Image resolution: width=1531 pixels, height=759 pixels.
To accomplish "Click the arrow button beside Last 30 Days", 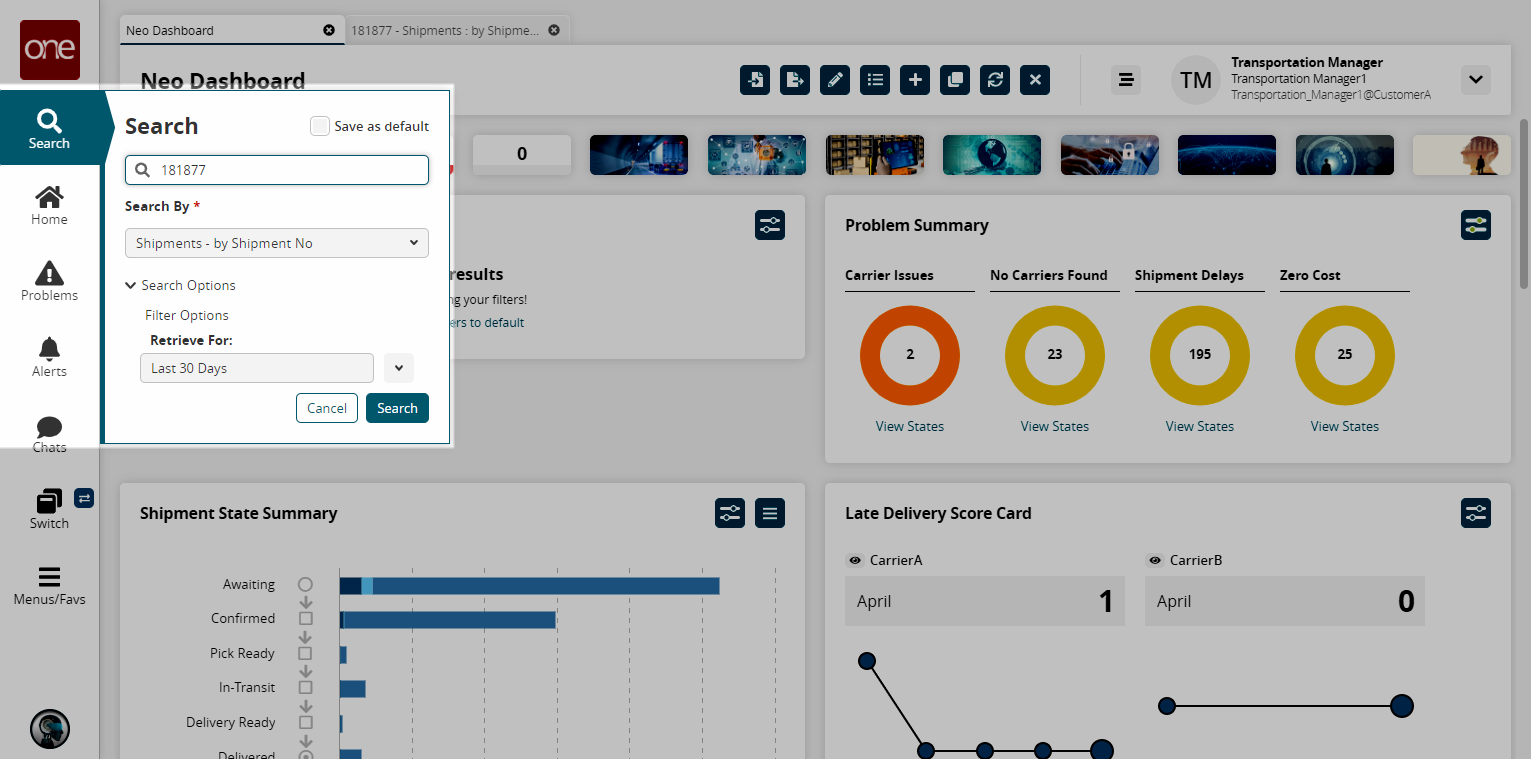I will (399, 368).
